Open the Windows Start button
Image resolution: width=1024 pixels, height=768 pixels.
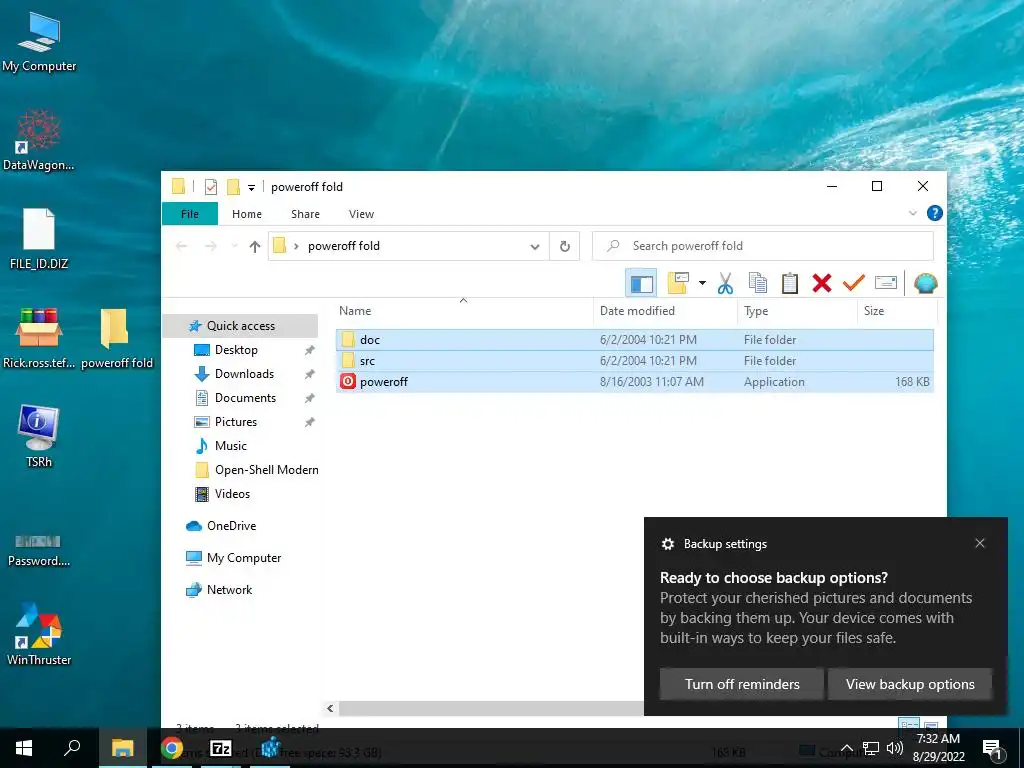click(x=24, y=748)
